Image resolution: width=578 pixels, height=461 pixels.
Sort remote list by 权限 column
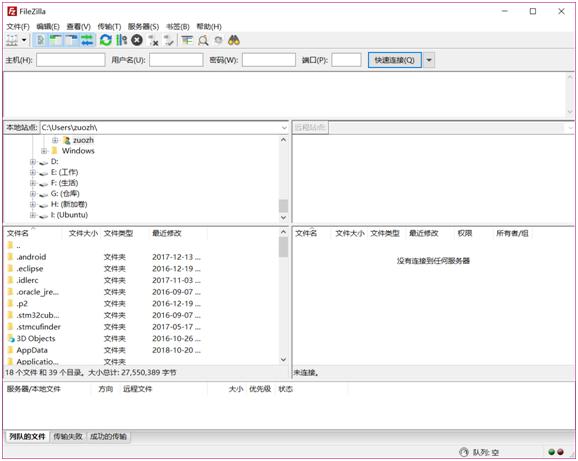465,233
